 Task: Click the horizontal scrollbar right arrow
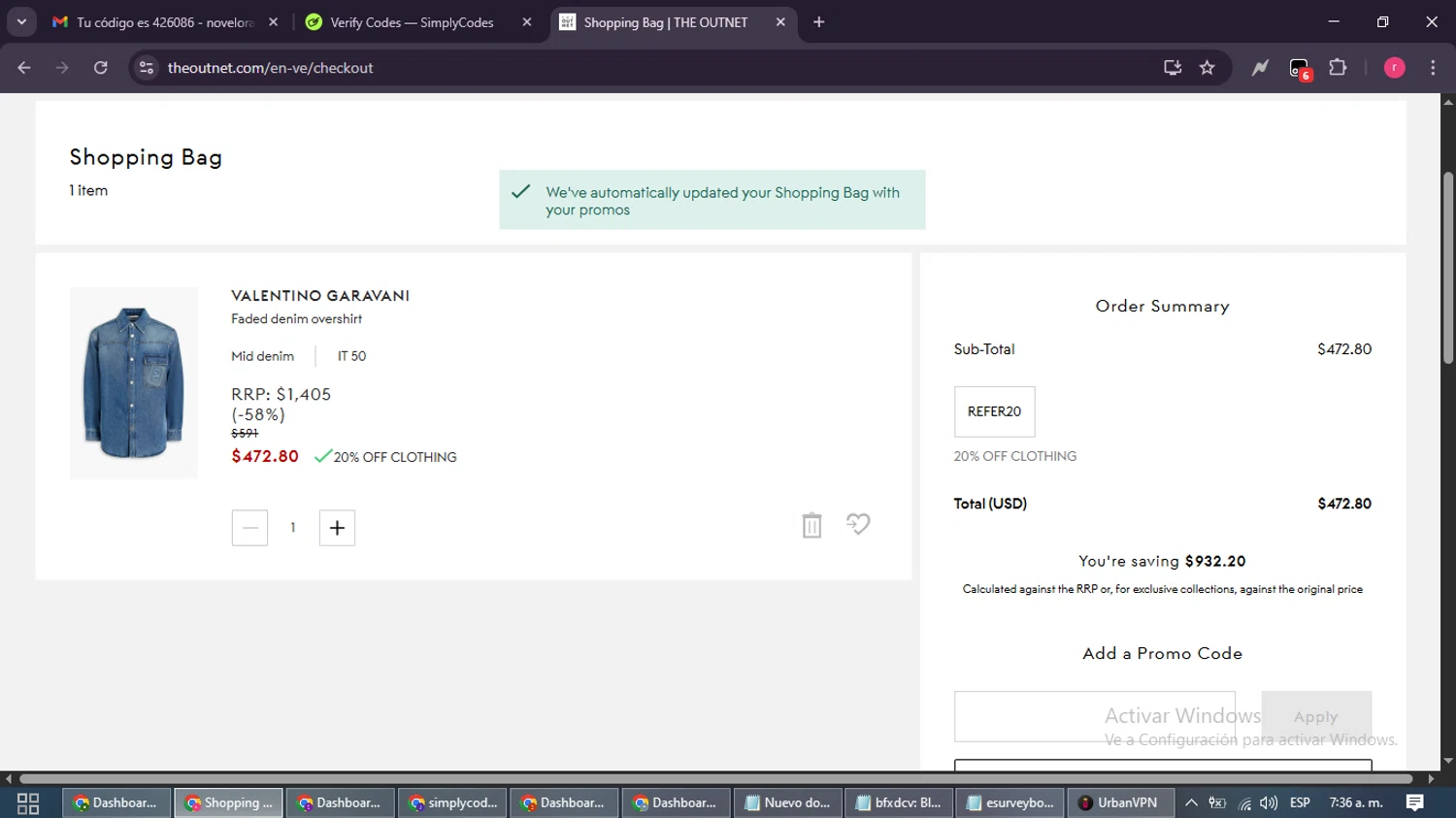(x=1431, y=778)
